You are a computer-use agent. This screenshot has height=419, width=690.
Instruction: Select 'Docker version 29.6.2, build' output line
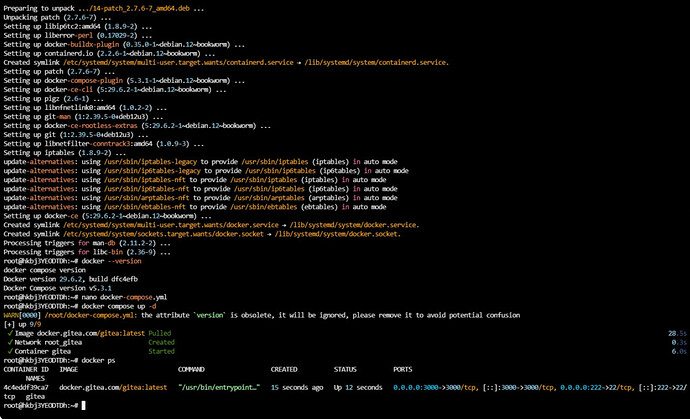71,279
